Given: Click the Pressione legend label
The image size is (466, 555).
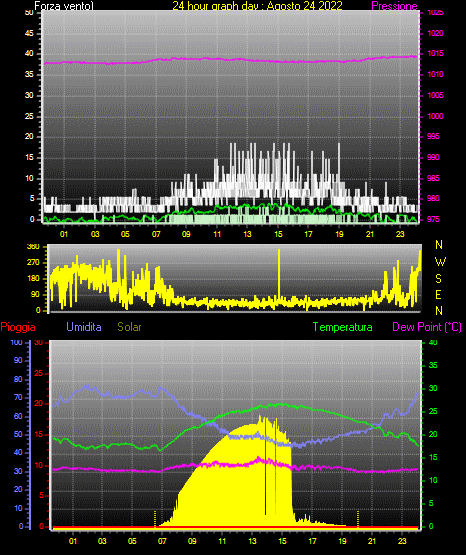Looking at the screenshot, I should click(394, 6).
